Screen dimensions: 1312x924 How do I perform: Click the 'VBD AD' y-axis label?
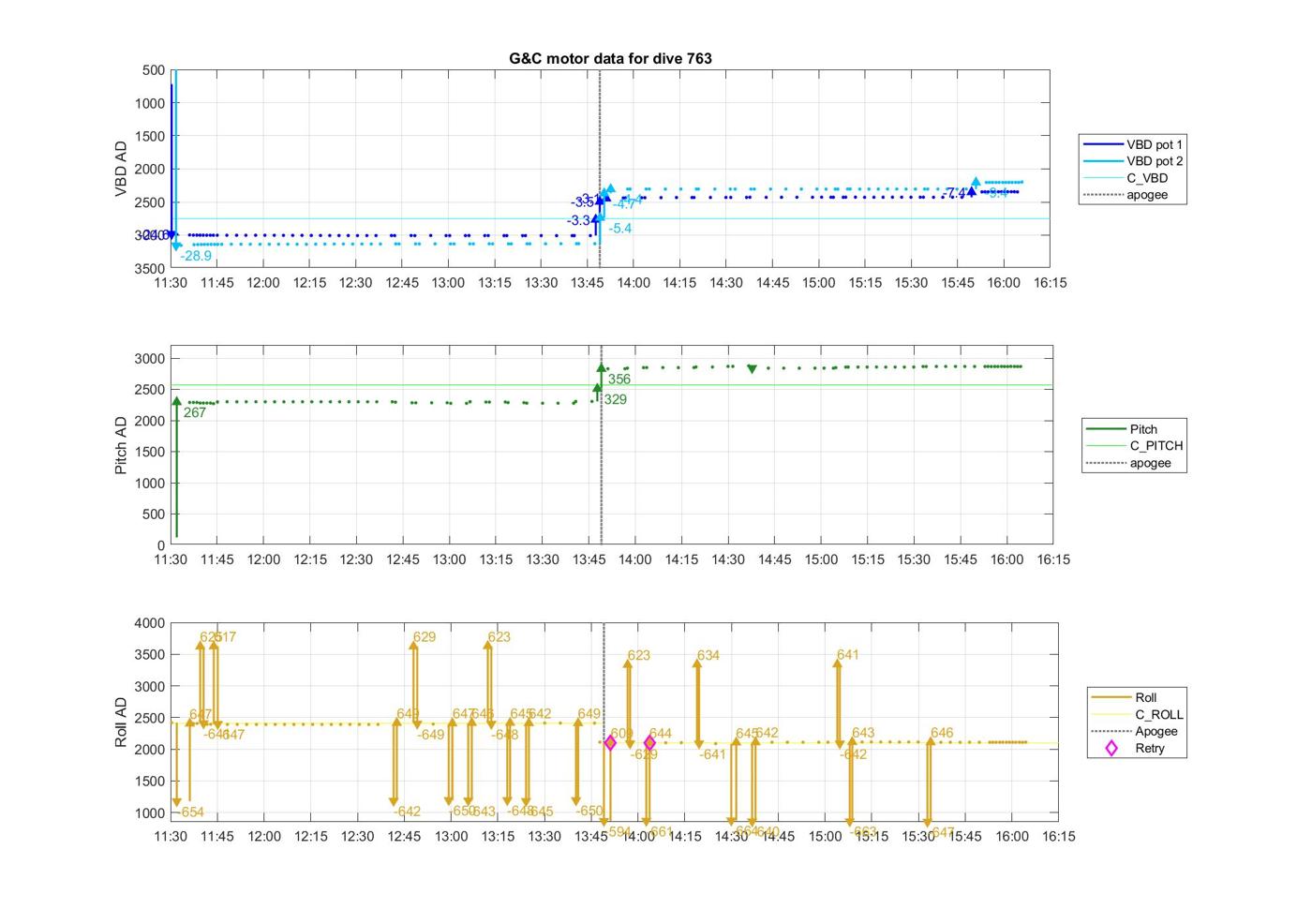(121, 169)
